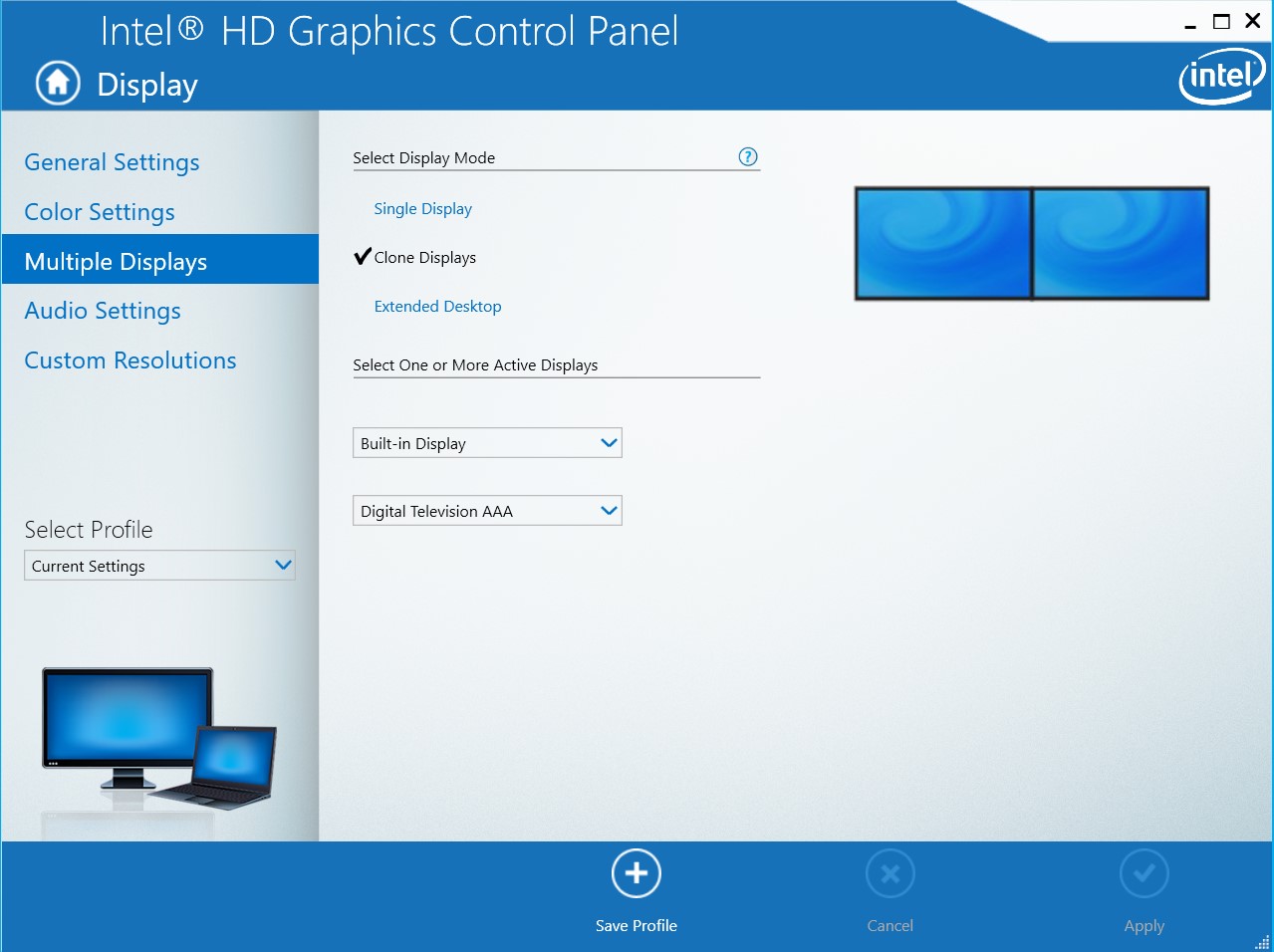Open Color Settings from the sidebar

pos(99,211)
